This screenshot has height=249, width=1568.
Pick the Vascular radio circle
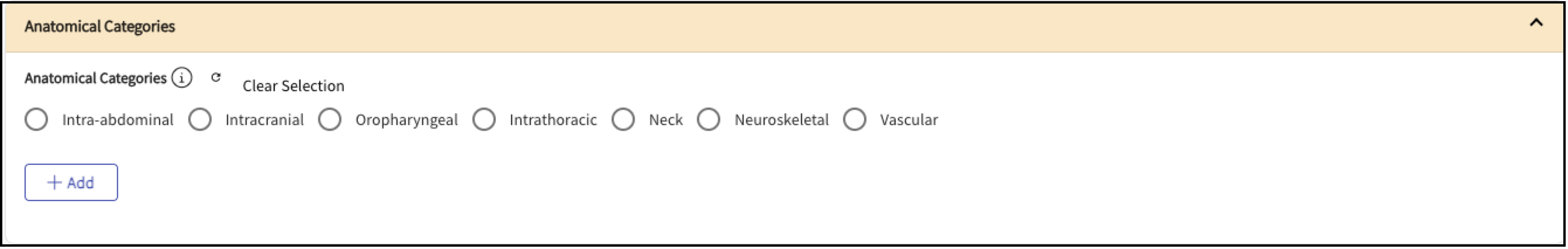coord(855,119)
